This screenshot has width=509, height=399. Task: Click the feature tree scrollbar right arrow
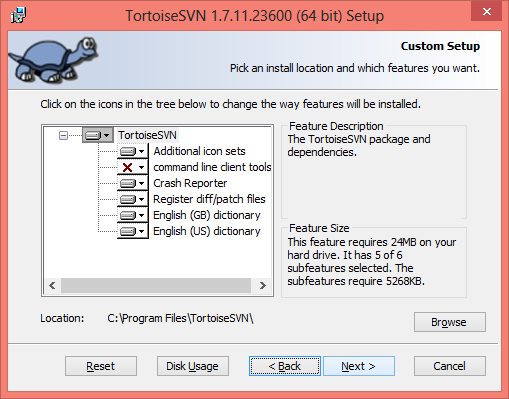click(x=263, y=286)
